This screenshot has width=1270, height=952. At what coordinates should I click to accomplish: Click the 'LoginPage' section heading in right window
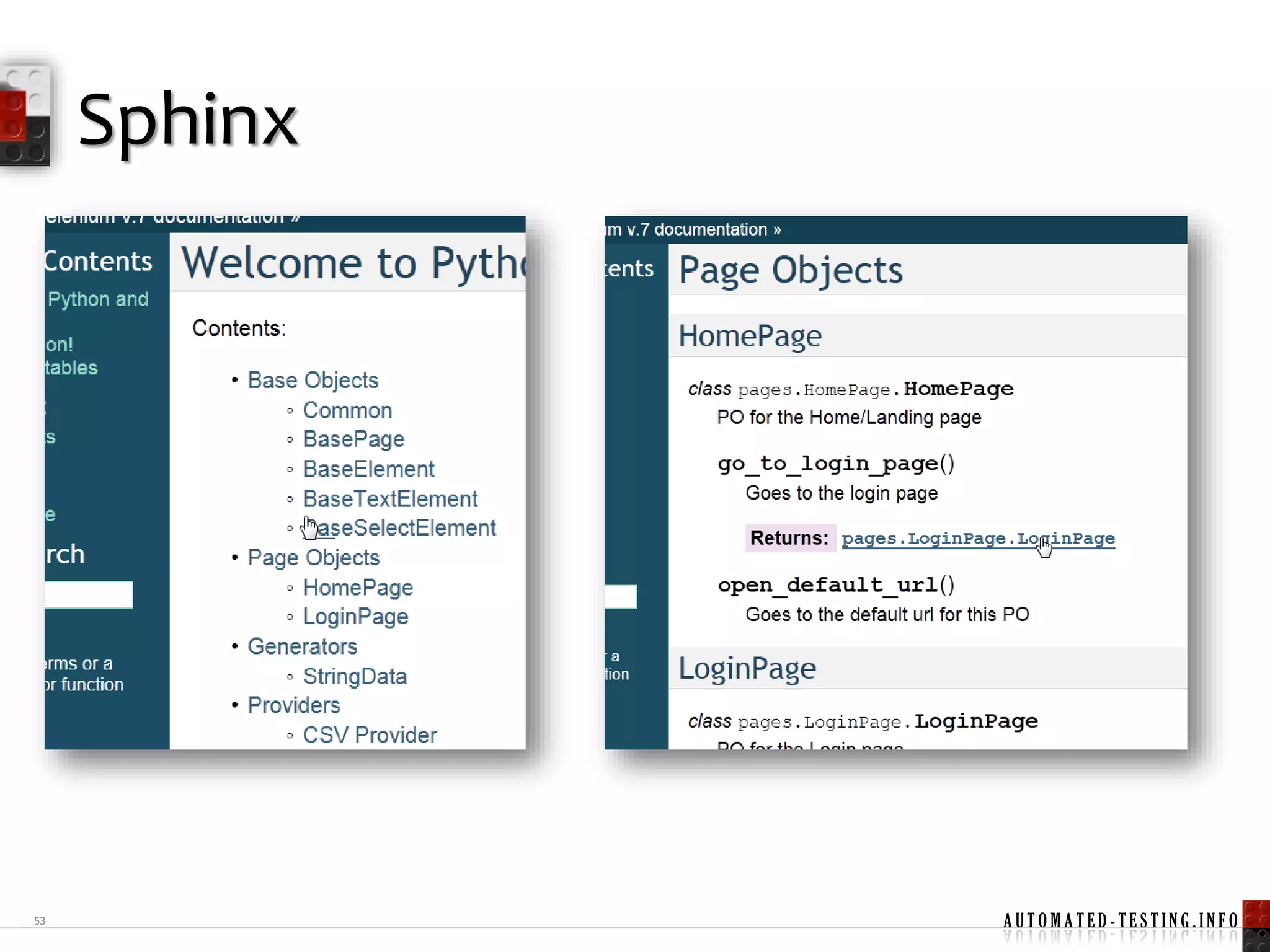coord(747,668)
